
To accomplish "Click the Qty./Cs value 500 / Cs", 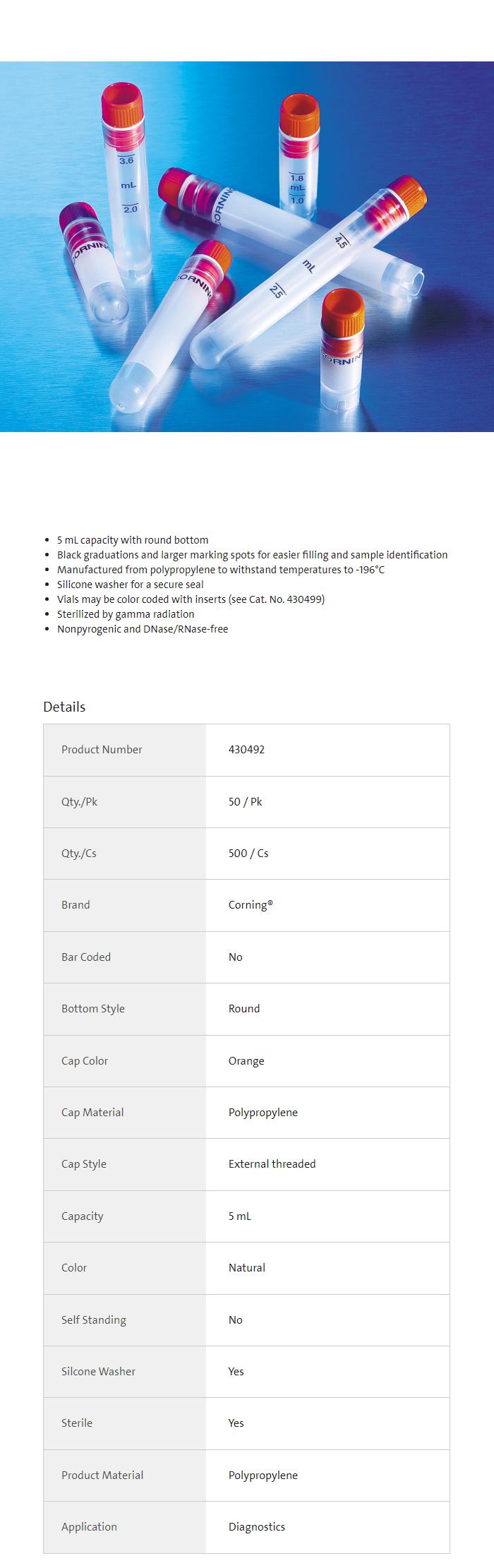I will (x=248, y=854).
